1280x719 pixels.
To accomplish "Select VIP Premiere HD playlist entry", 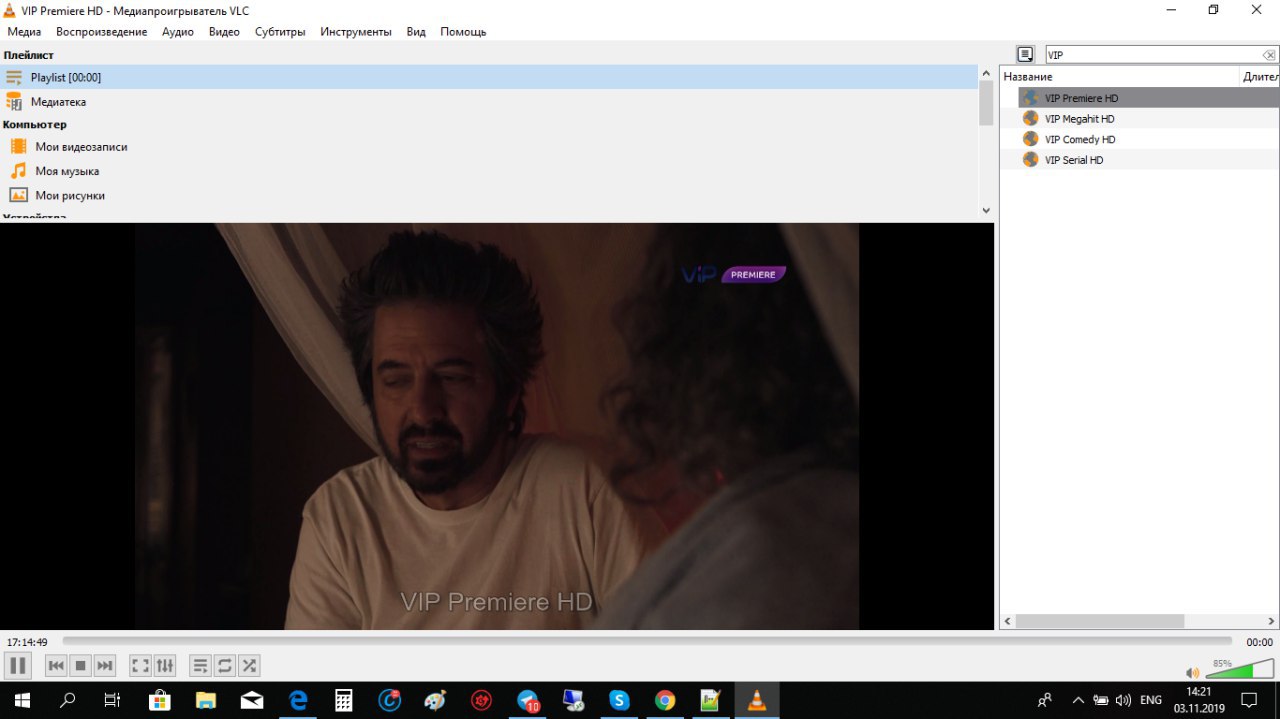I will (1149, 98).
